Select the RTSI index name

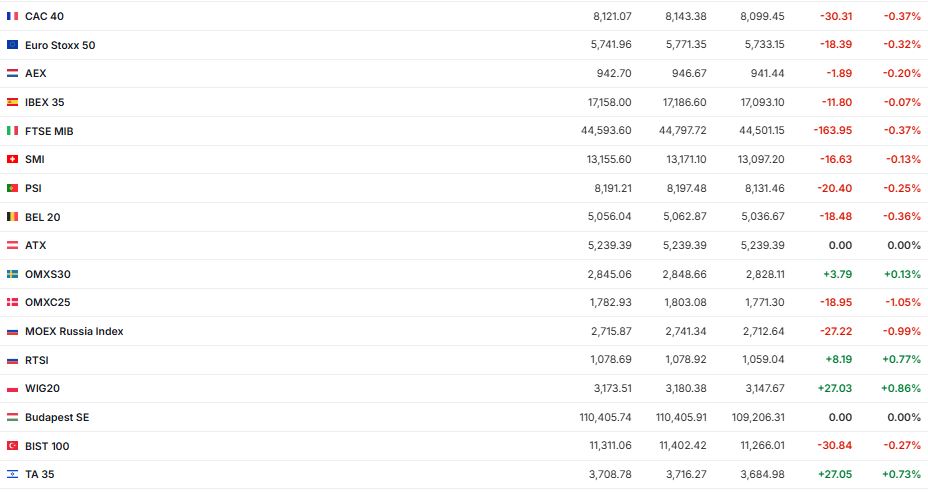pyautogui.click(x=38, y=360)
